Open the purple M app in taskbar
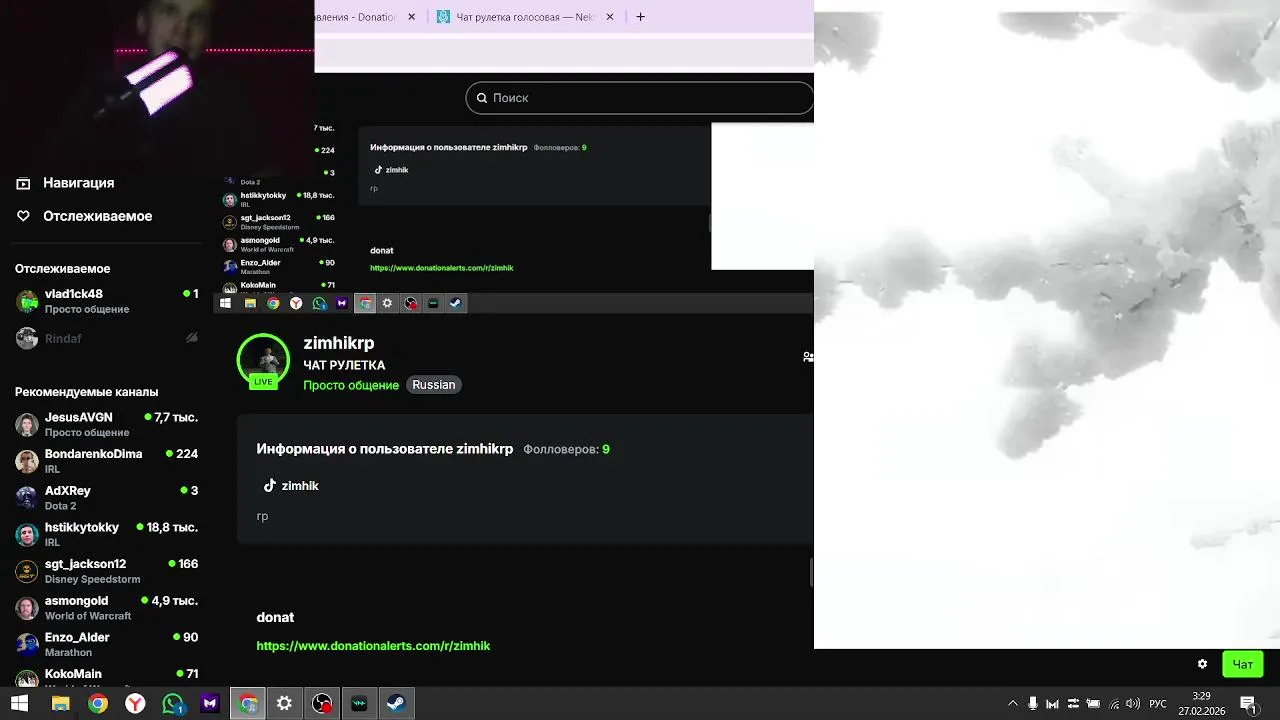 [x=210, y=704]
